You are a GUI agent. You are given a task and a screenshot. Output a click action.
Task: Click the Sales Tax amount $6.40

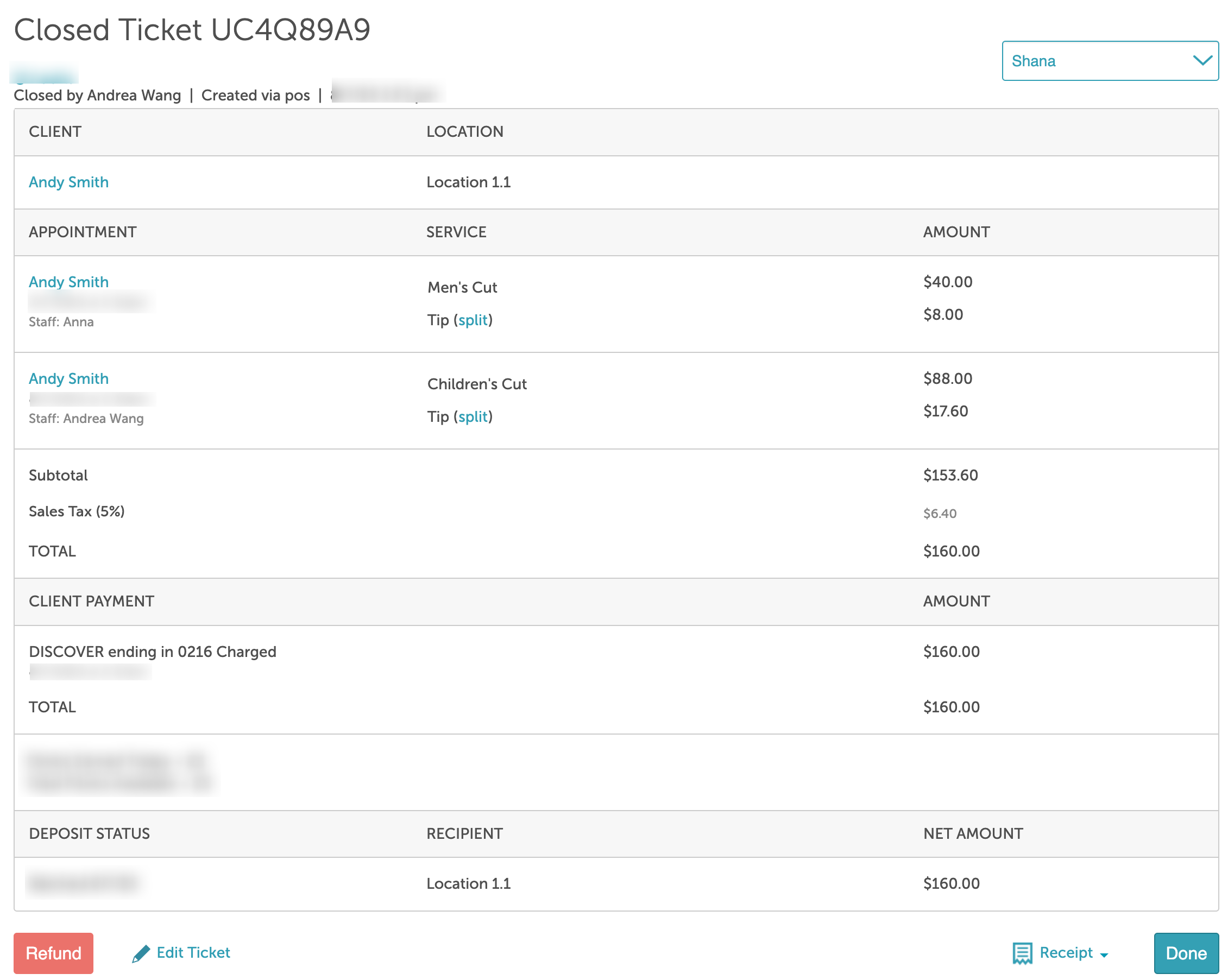pyautogui.click(x=939, y=514)
